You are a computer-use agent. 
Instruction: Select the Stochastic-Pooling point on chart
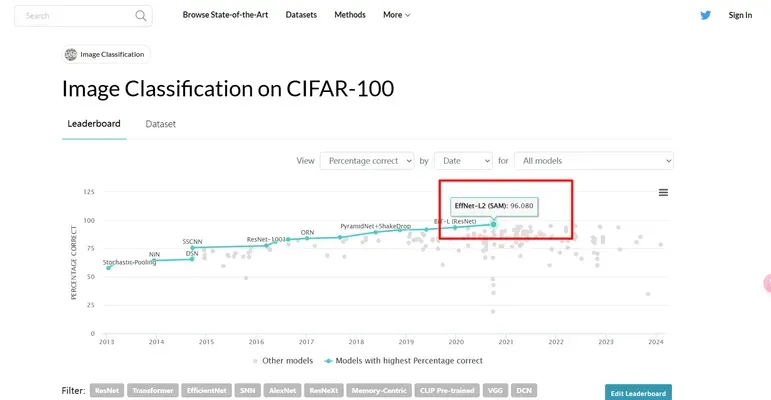tap(109, 268)
